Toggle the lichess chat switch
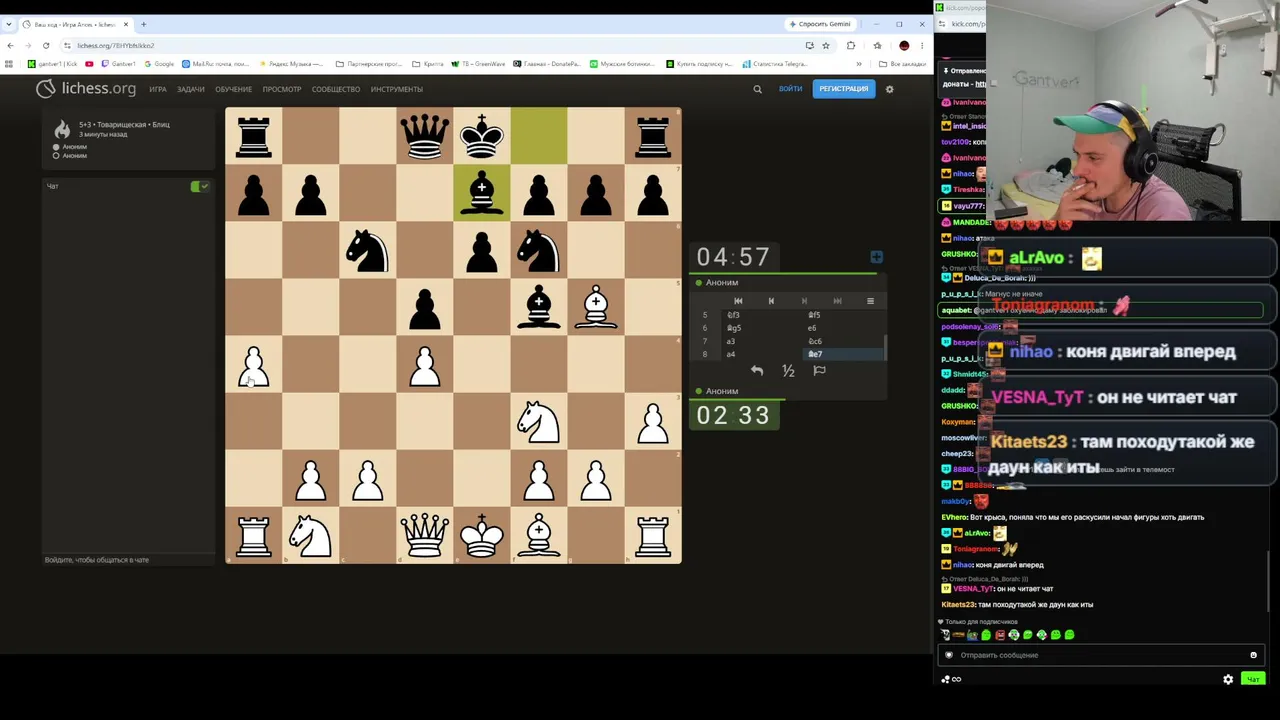The height and width of the screenshot is (720, 1280). click(200, 186)
